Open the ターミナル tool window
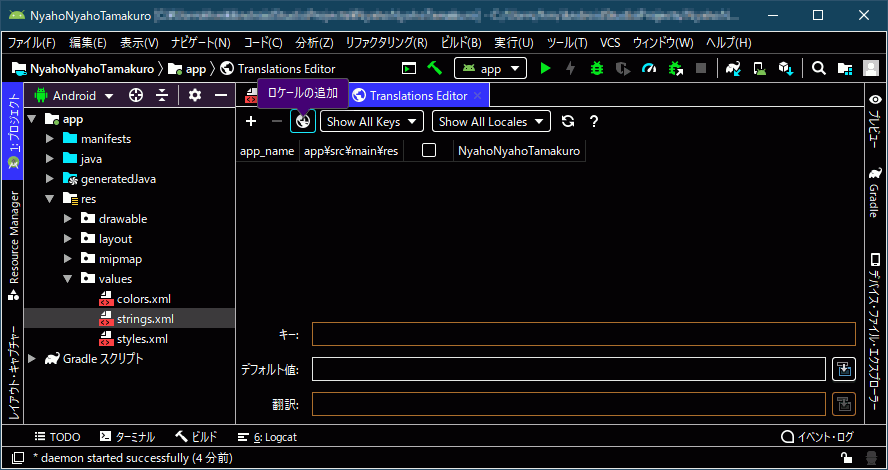 coord(127,437)
